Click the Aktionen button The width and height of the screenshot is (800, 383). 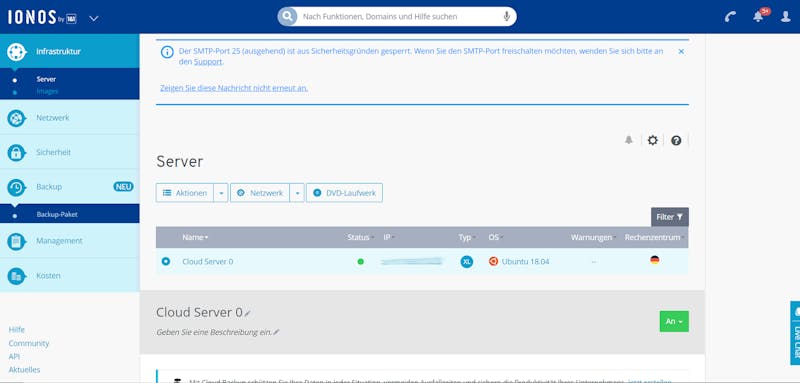185,193
